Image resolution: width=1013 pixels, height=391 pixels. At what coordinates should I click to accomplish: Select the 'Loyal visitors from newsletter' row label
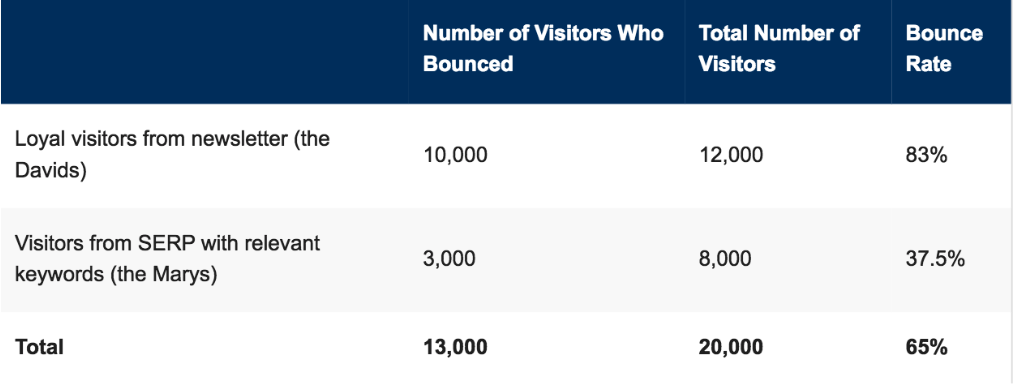(172, 156)
